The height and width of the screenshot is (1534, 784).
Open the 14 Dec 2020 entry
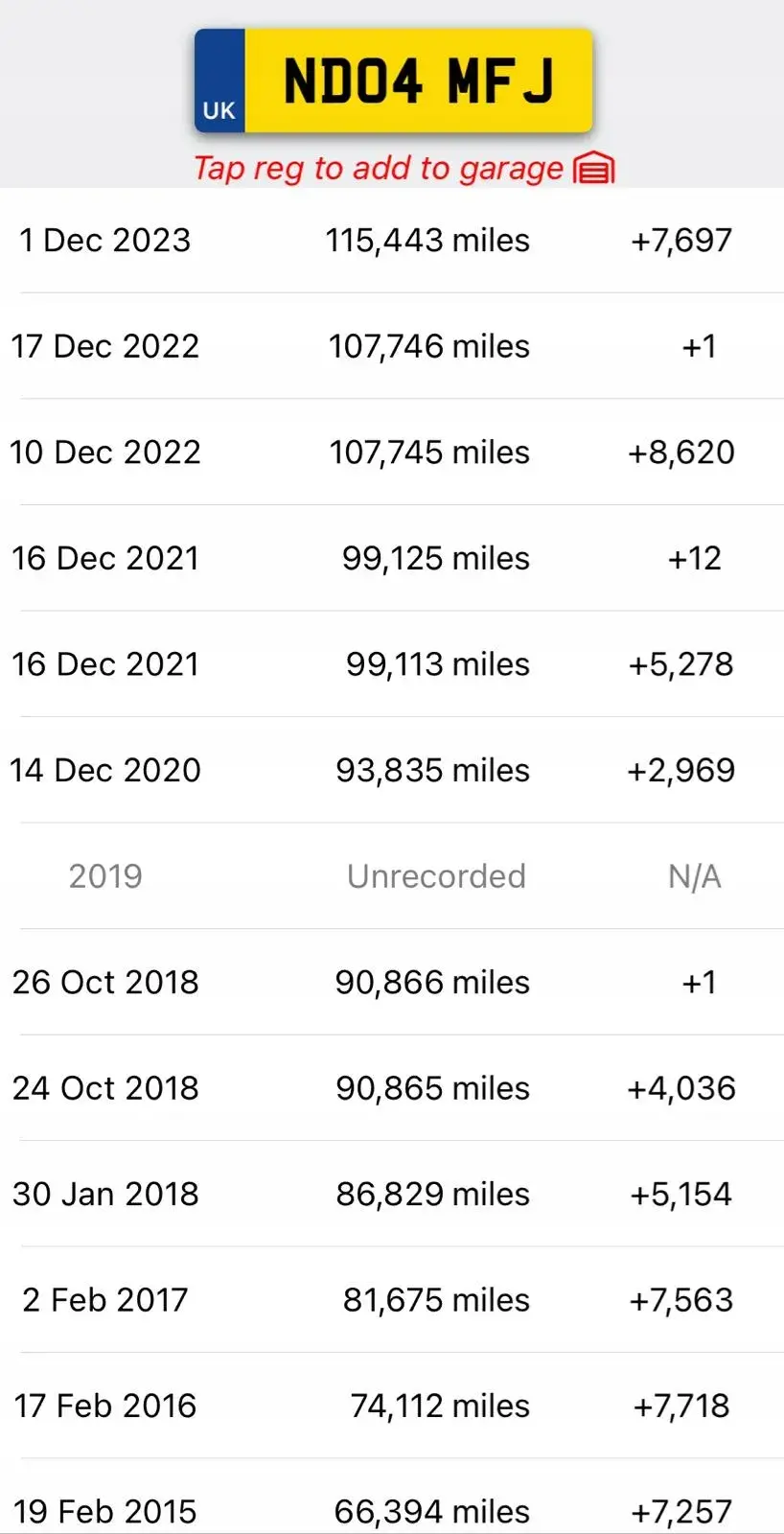coord(392,770)
